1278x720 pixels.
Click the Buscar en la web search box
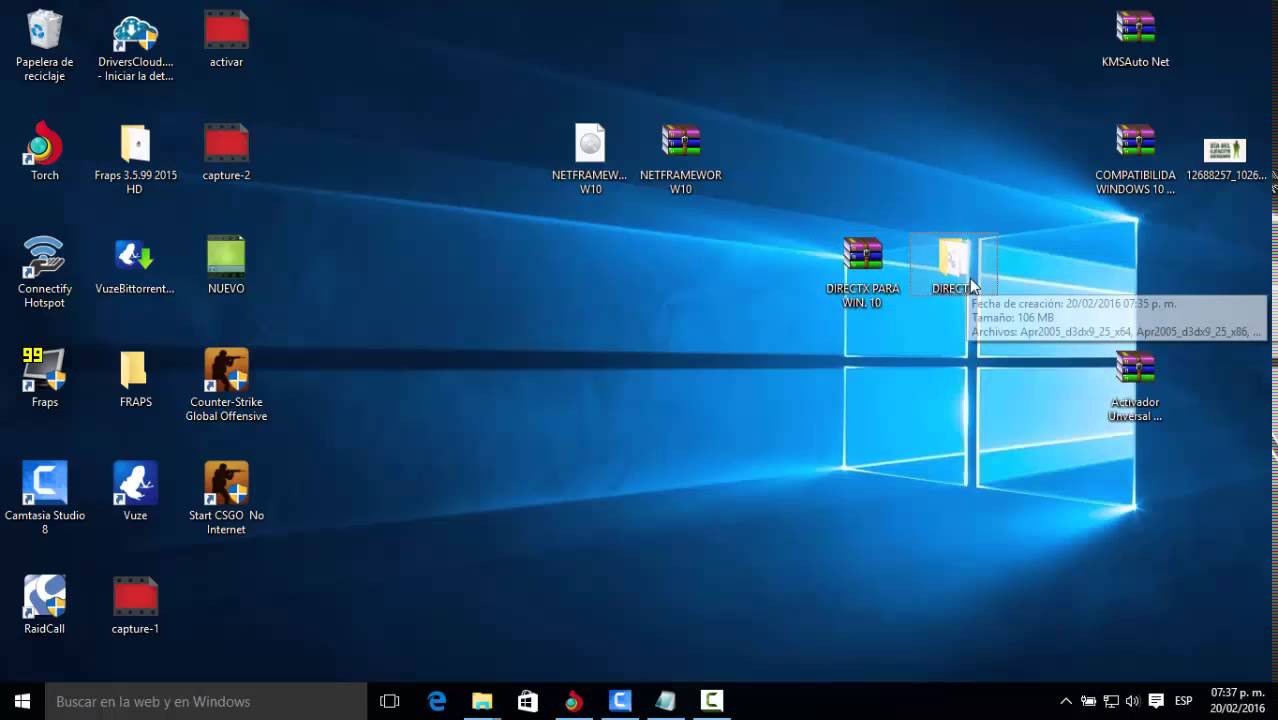(206, 701)
